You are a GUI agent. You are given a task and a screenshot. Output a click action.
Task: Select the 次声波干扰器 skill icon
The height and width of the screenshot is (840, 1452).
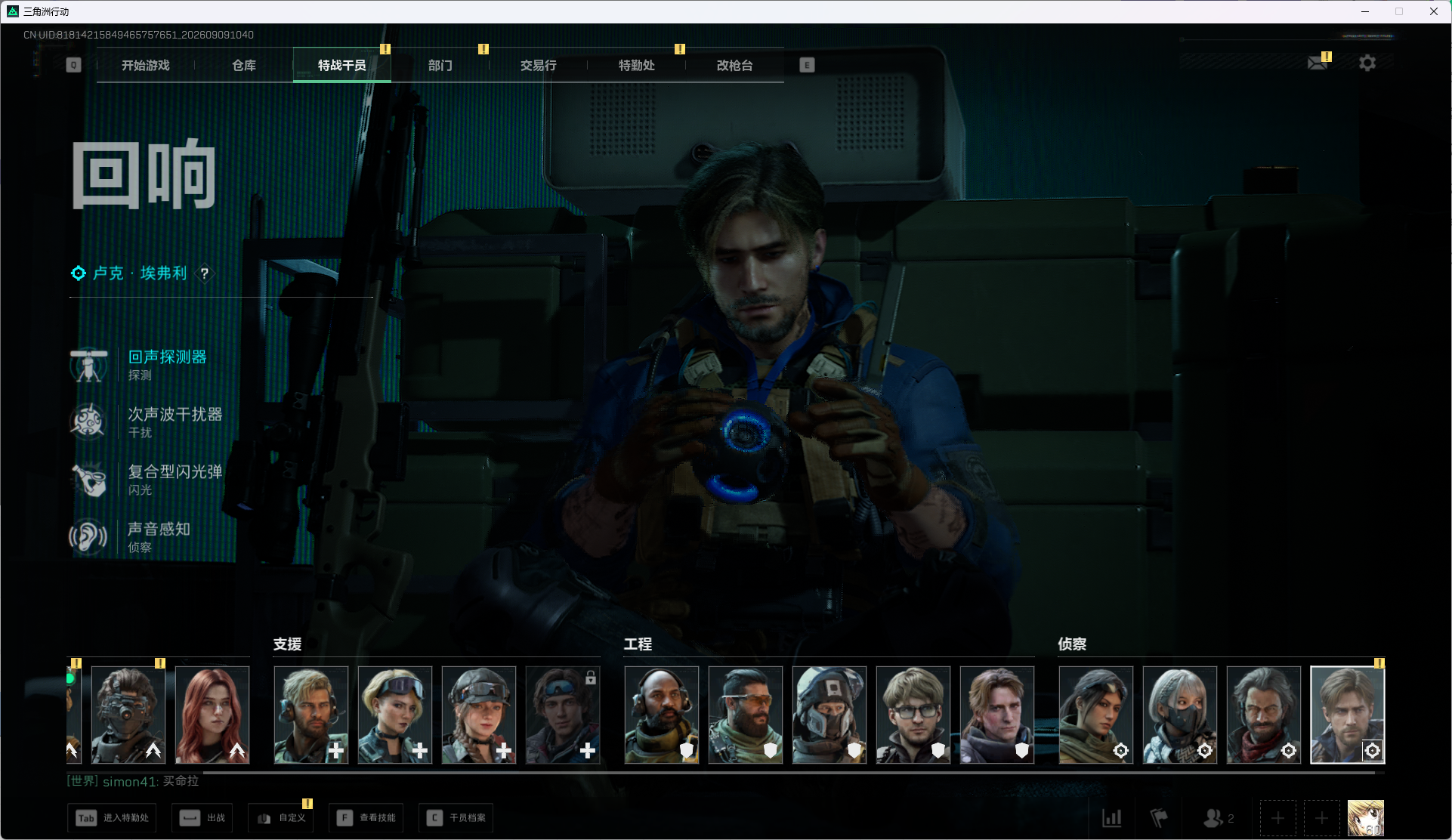(x=88, y=422)
